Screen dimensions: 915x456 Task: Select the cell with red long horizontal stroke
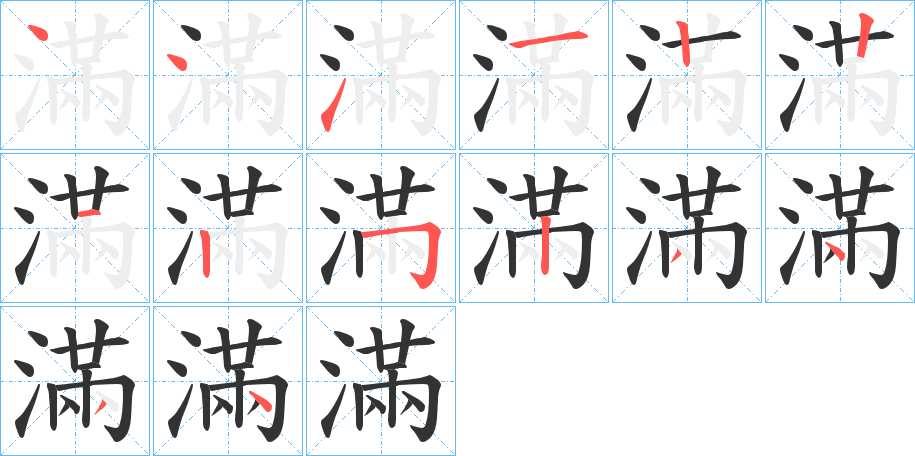coord(534,75)
